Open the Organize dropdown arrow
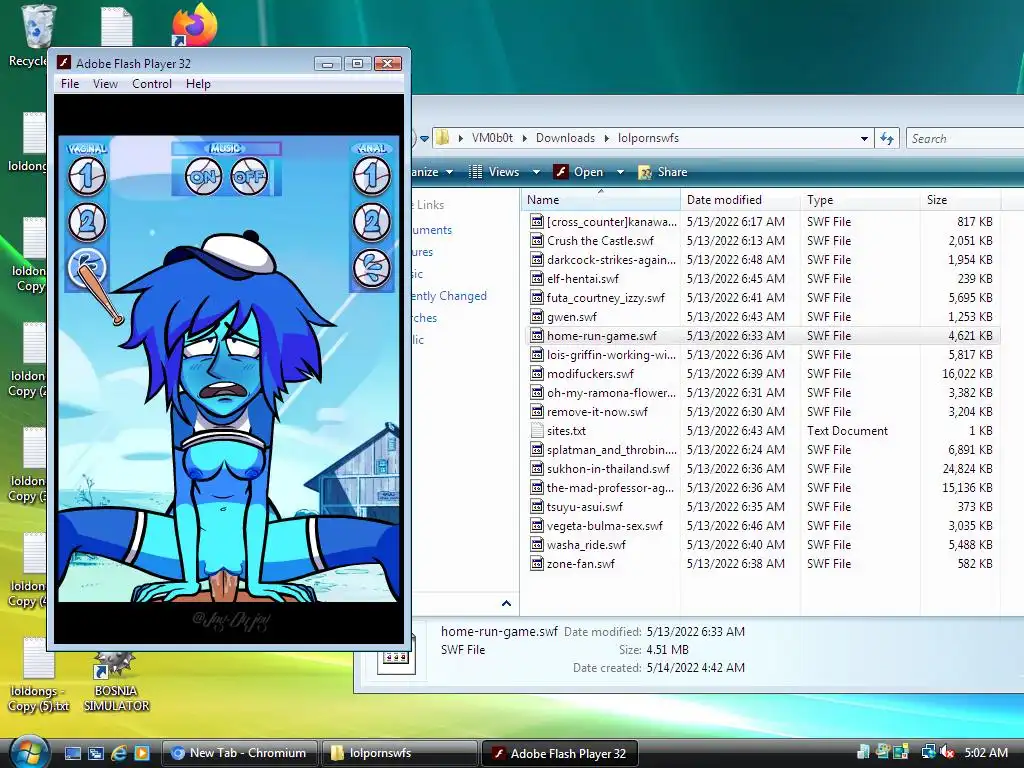1024x768 pixels. click(x=449, y=172)
